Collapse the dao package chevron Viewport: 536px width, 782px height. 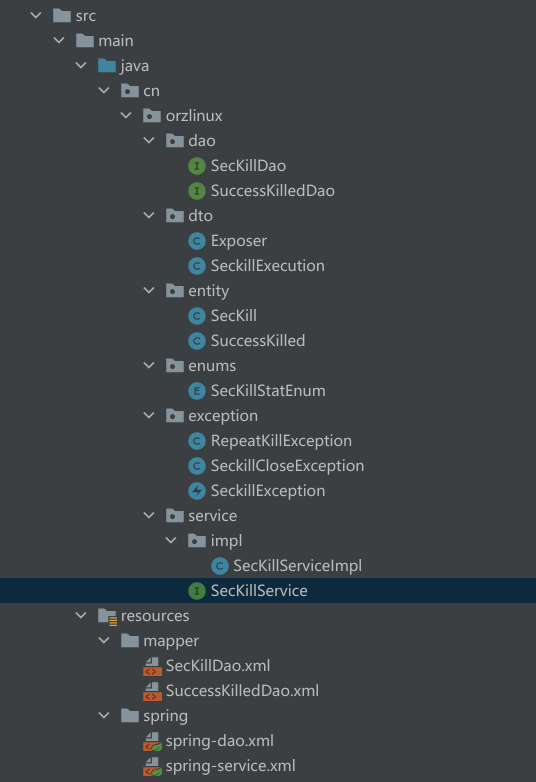coord(149,141)
